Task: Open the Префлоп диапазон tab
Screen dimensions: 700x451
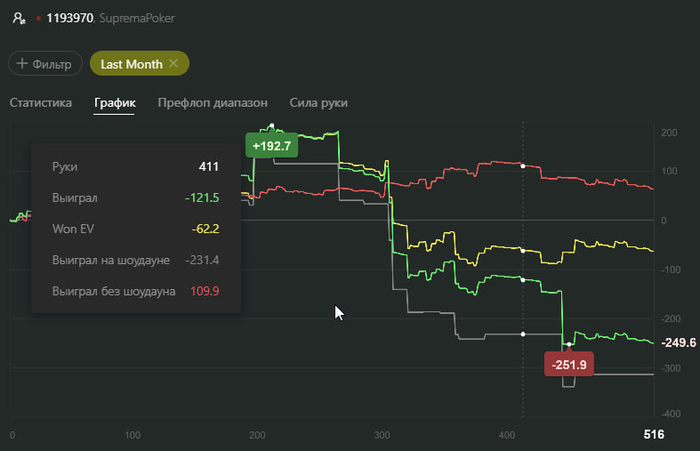Action: [212, 102]
